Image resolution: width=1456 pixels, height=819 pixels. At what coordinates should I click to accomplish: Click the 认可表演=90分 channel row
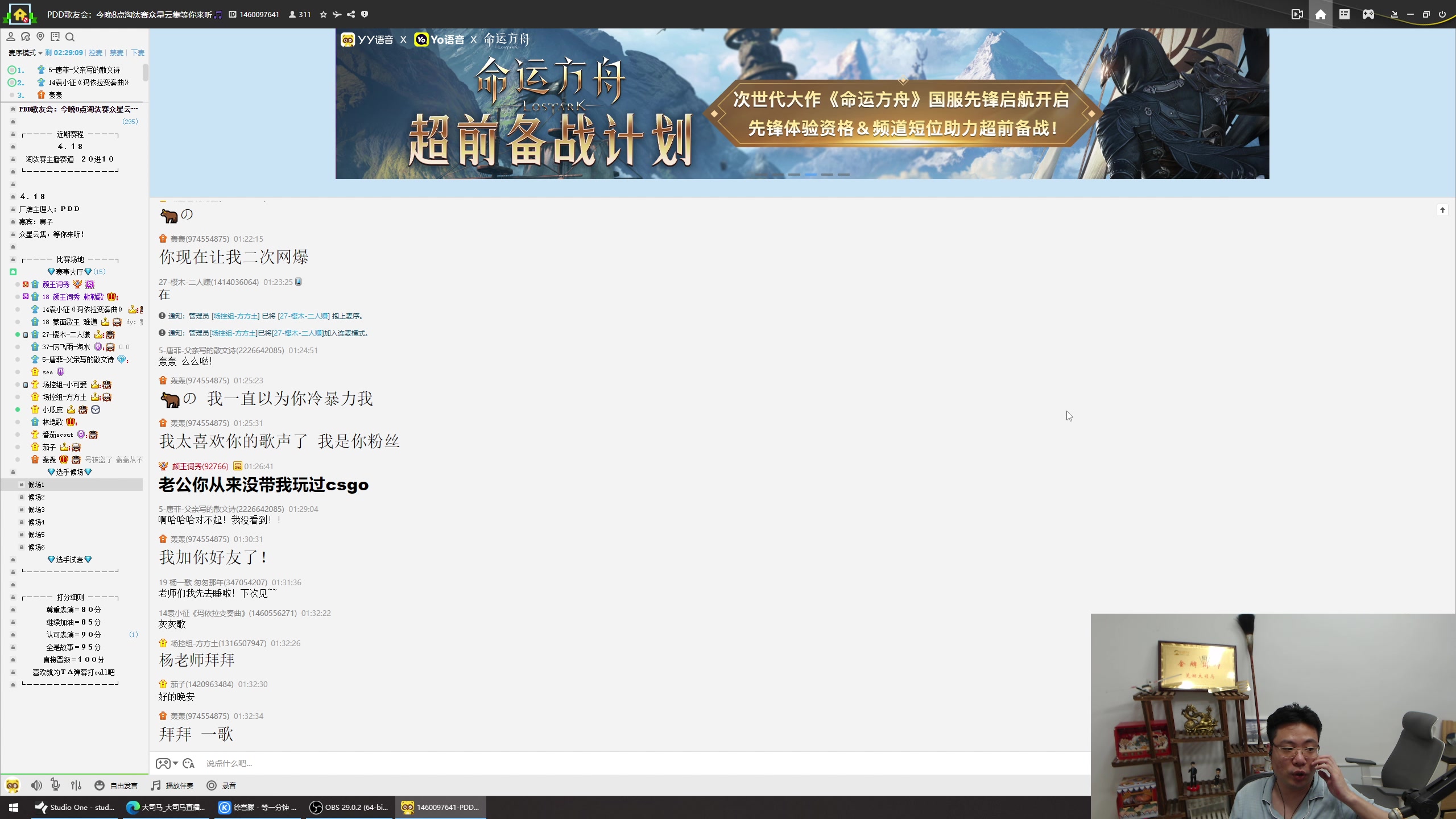click(74, 635)
